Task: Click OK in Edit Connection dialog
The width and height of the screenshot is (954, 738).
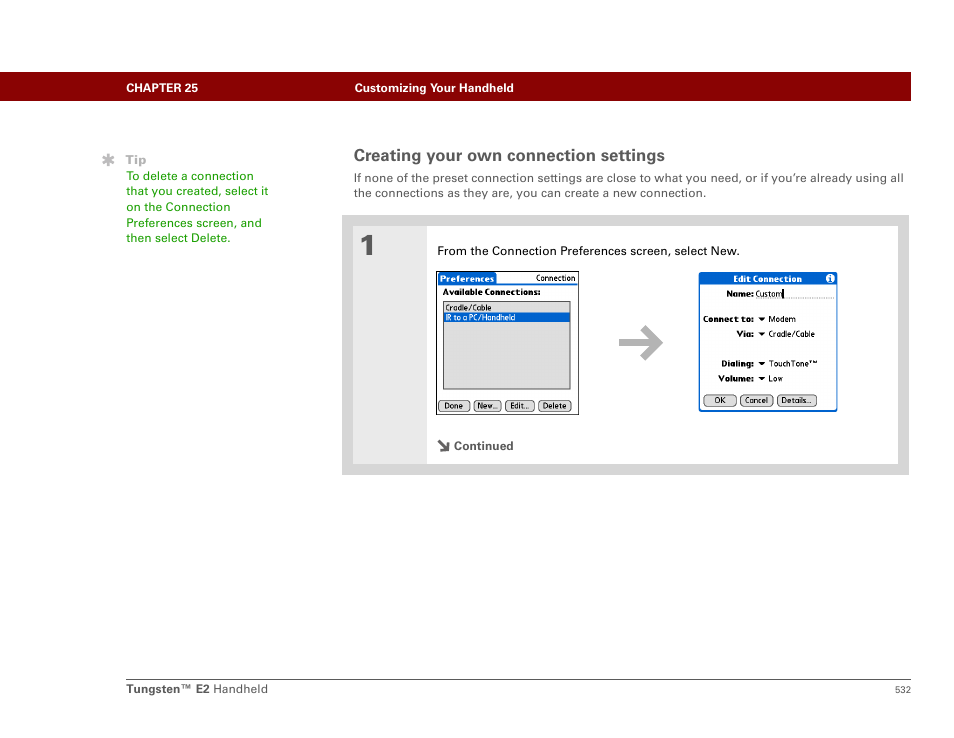Action: click(x=720, y=400)
